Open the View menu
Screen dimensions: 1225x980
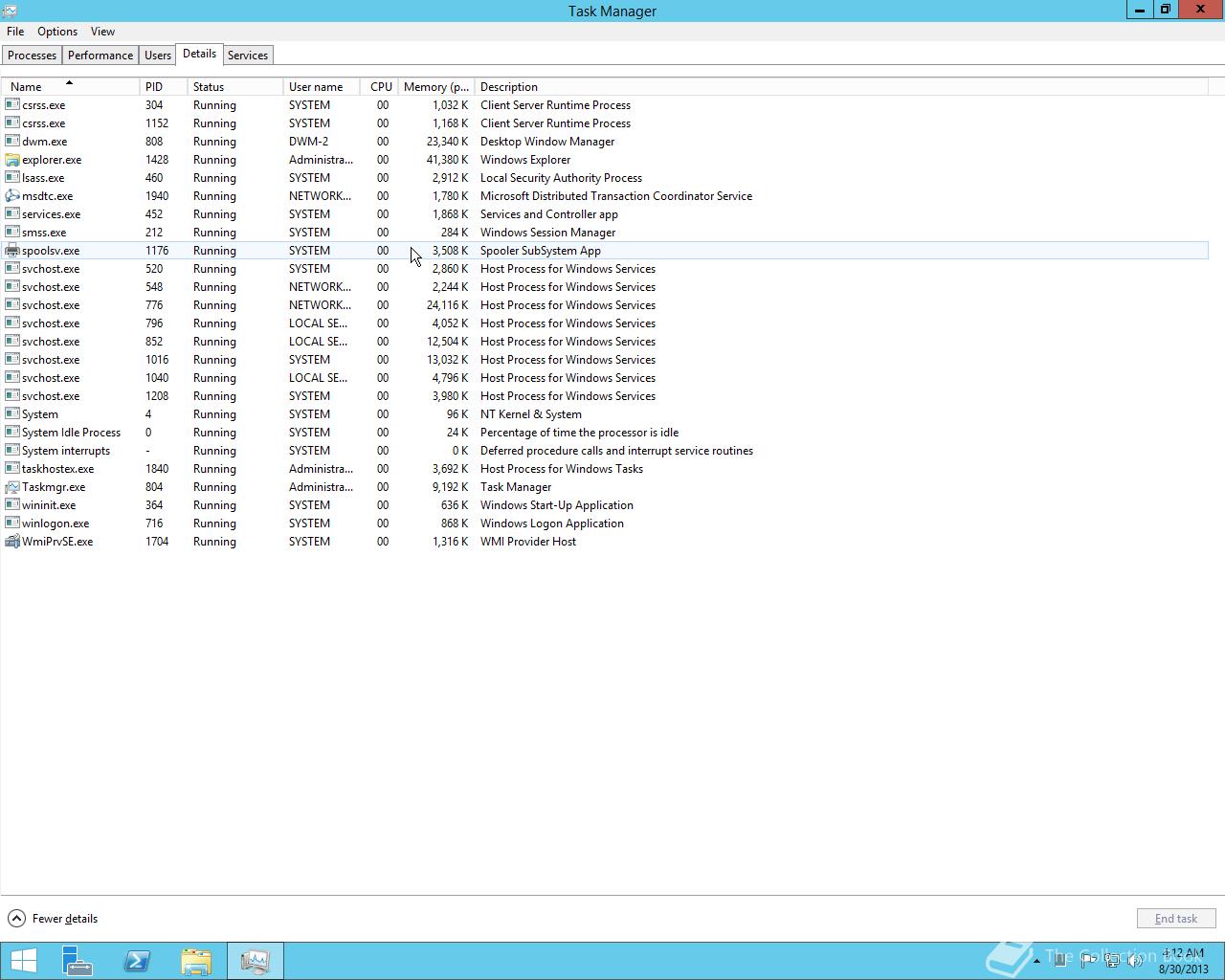coord(102,32)
